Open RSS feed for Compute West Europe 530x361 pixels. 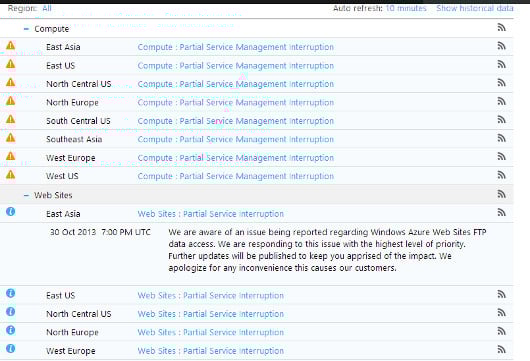point(502,157)
